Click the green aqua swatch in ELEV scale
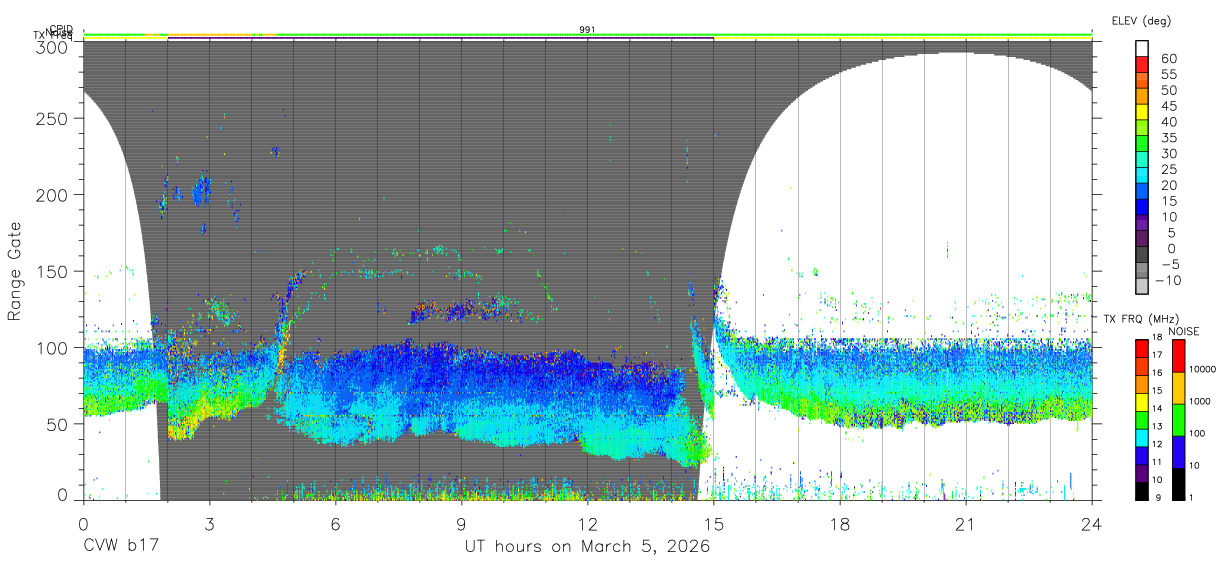 point(1142,159)
